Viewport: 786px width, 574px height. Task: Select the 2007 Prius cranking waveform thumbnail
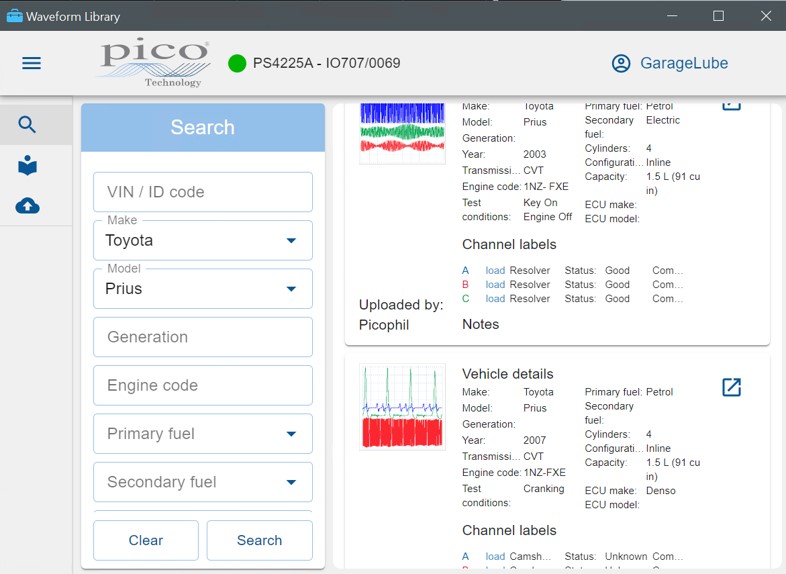point(402,407)
